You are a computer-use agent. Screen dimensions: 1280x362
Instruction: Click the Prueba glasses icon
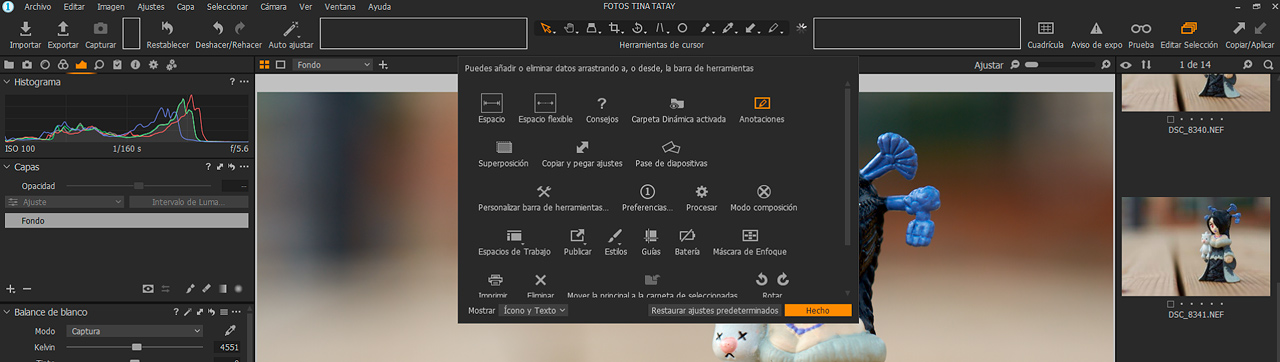pos(1141,29)
